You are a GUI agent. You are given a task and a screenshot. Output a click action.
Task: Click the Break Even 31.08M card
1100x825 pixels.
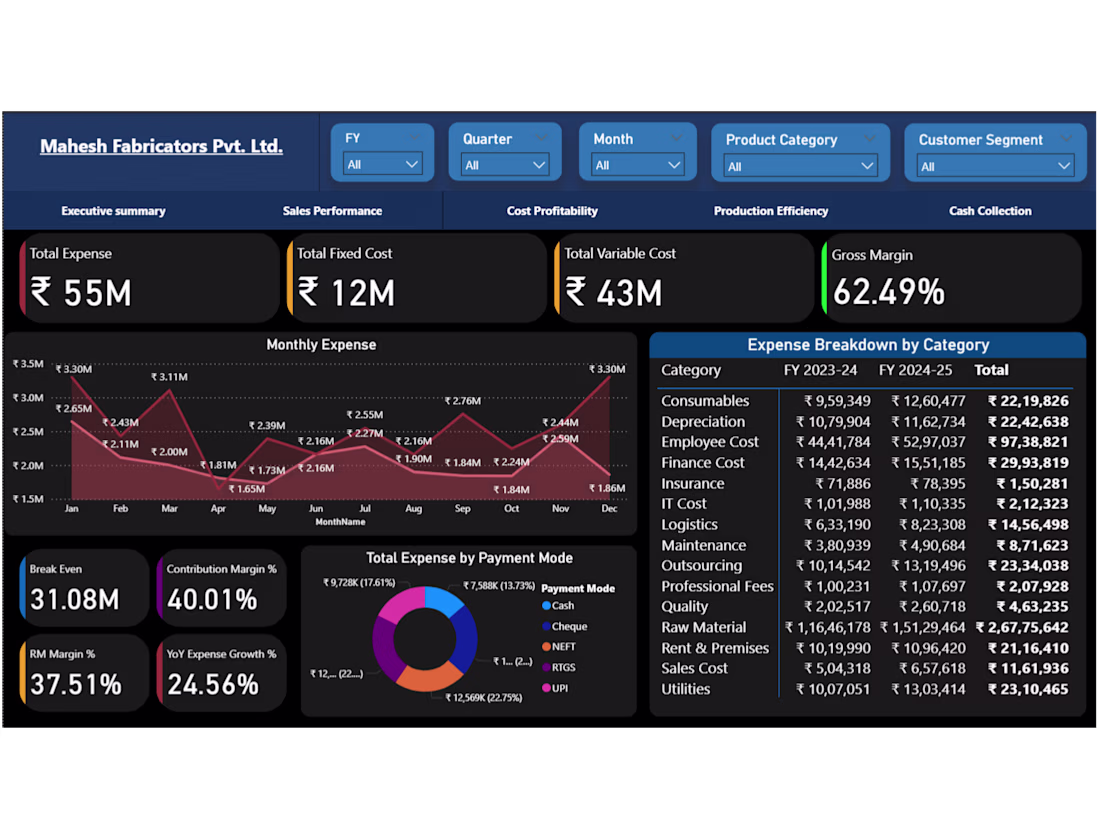[83, 588]
